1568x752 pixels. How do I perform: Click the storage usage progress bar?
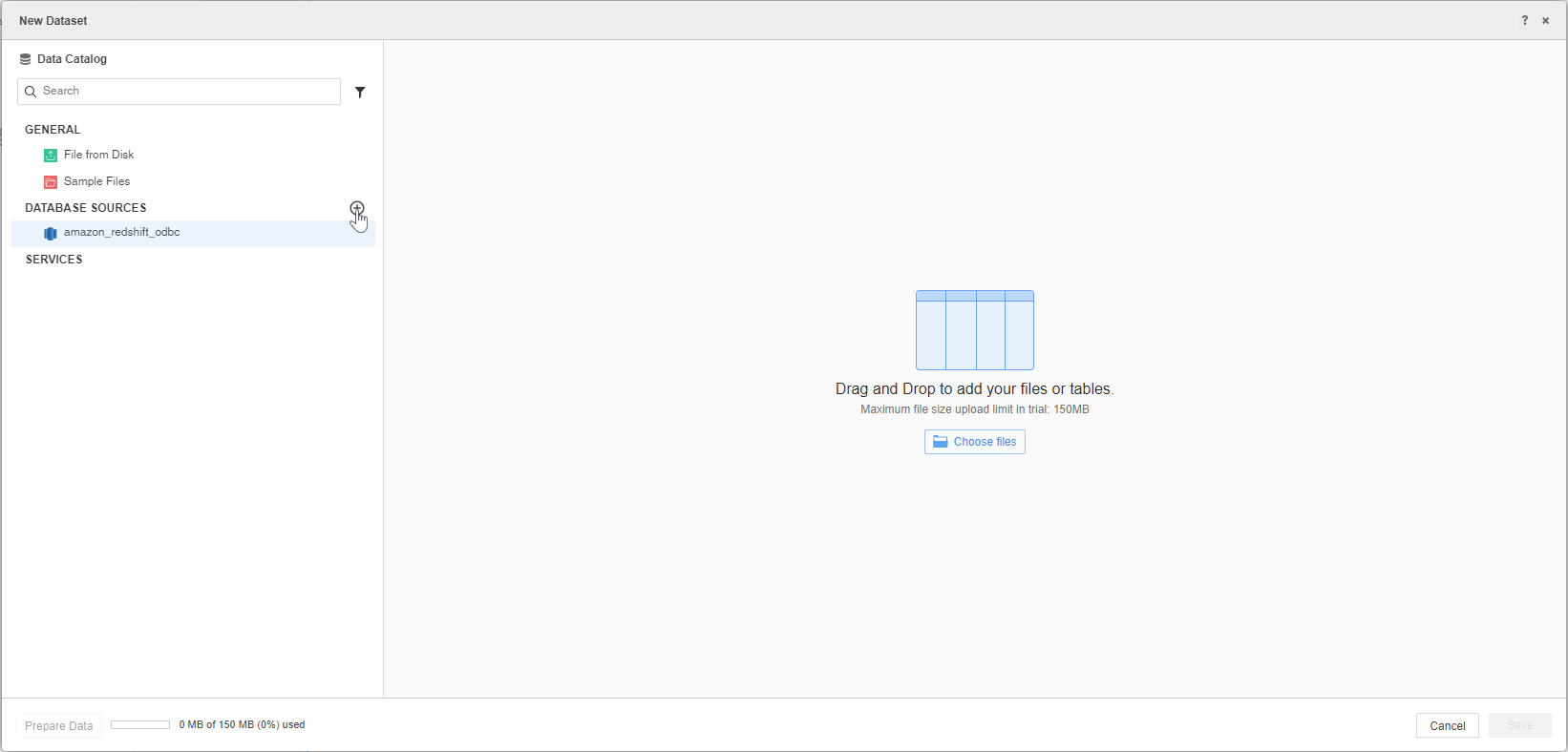pyautogui.click(x=140, y=725)
